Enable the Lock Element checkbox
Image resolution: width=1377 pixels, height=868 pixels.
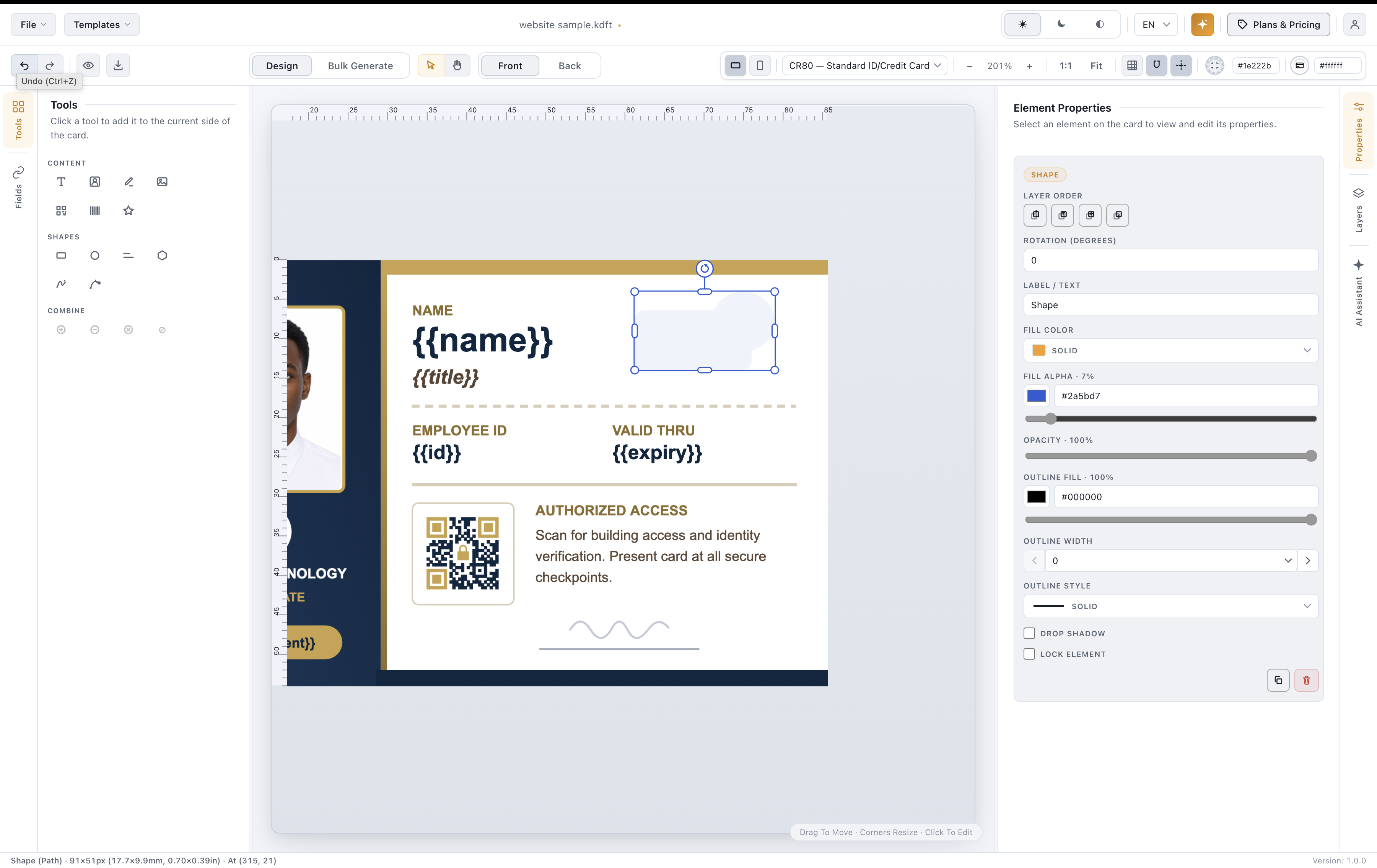click(1029, 654)
